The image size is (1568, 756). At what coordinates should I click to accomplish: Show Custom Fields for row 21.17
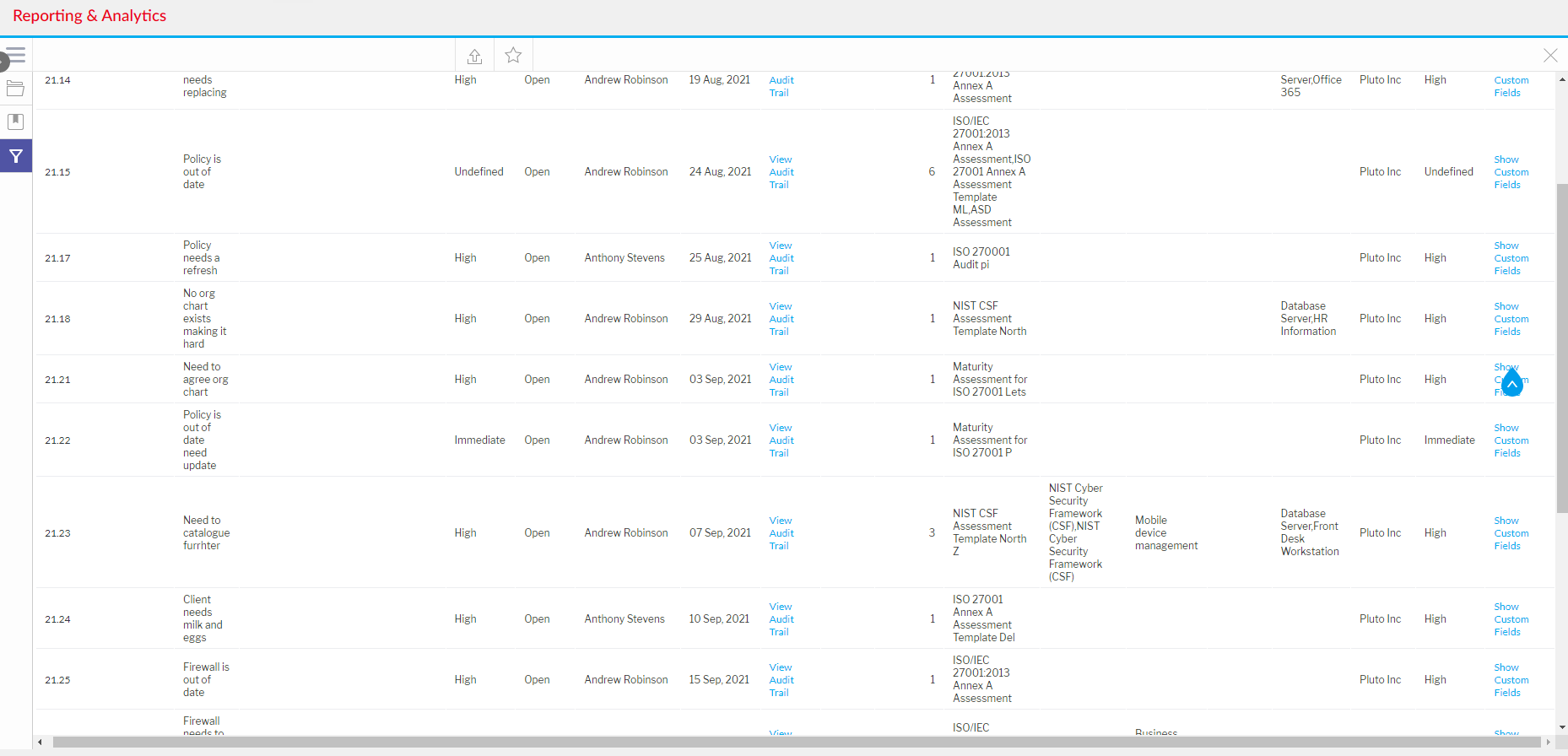tap(1511, 258)
